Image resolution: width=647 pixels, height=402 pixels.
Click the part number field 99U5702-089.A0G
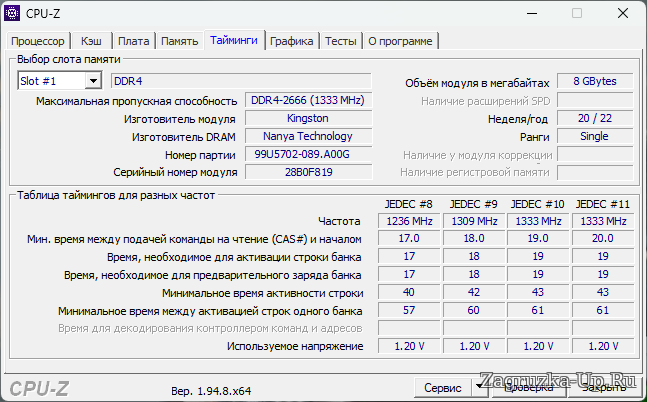pyautogui.click(x=307, y=154)
